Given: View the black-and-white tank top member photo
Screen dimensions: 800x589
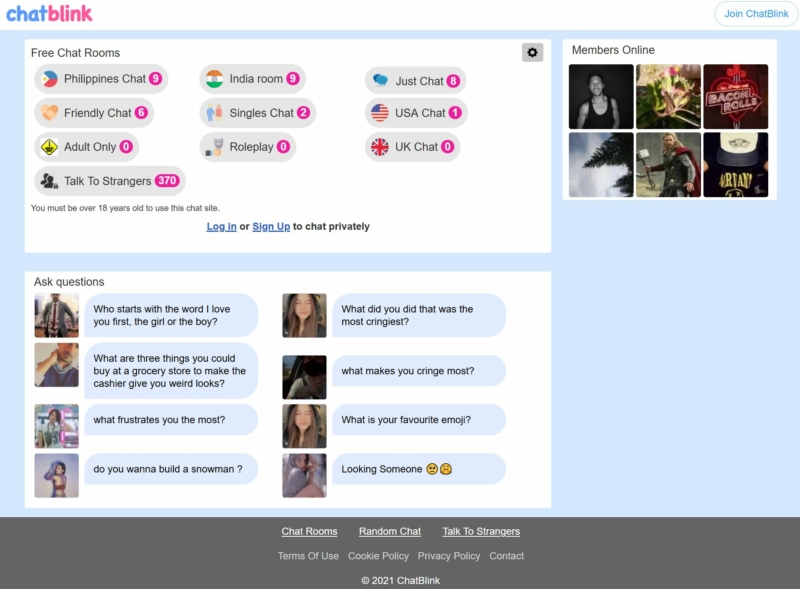Looking at the screenshot, I should (x=601, y=96).
